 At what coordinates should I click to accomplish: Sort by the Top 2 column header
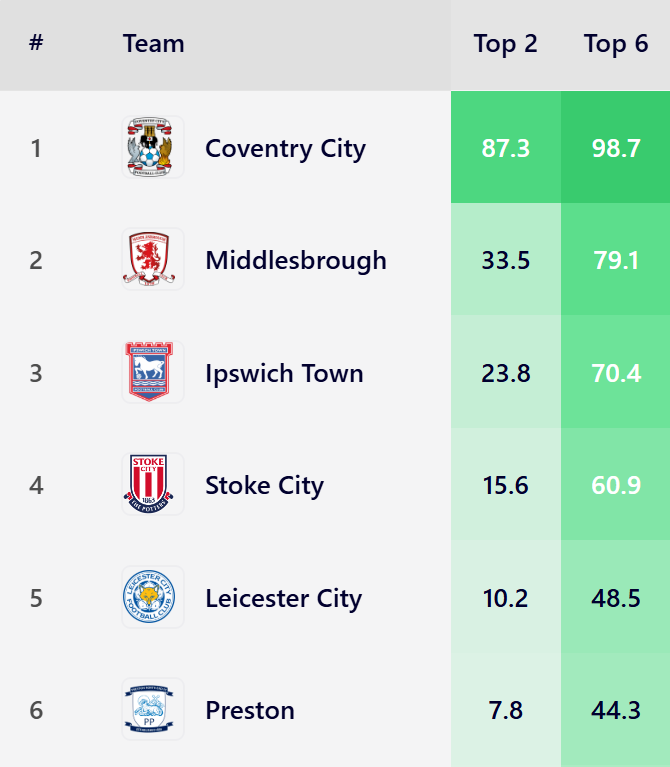pyautogui.click(x=505, y=44)
